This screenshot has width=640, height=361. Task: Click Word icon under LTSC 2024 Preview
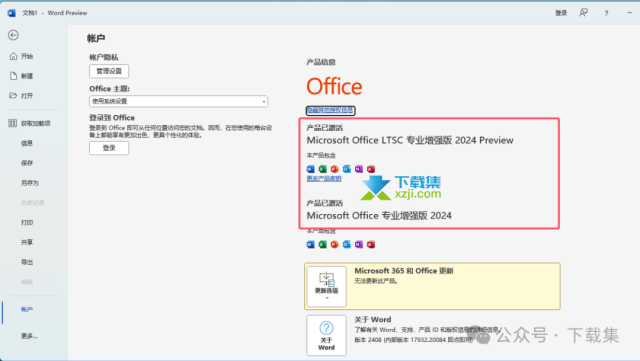tap(311, 169)
